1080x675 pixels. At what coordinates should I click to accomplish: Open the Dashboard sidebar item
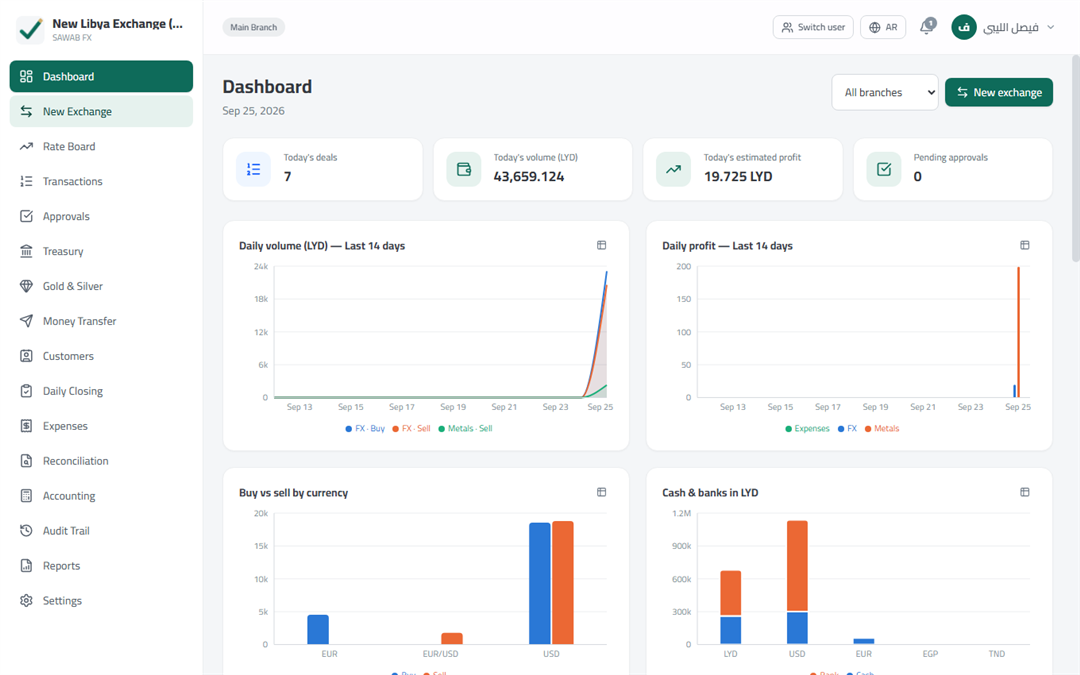(101, 76)
